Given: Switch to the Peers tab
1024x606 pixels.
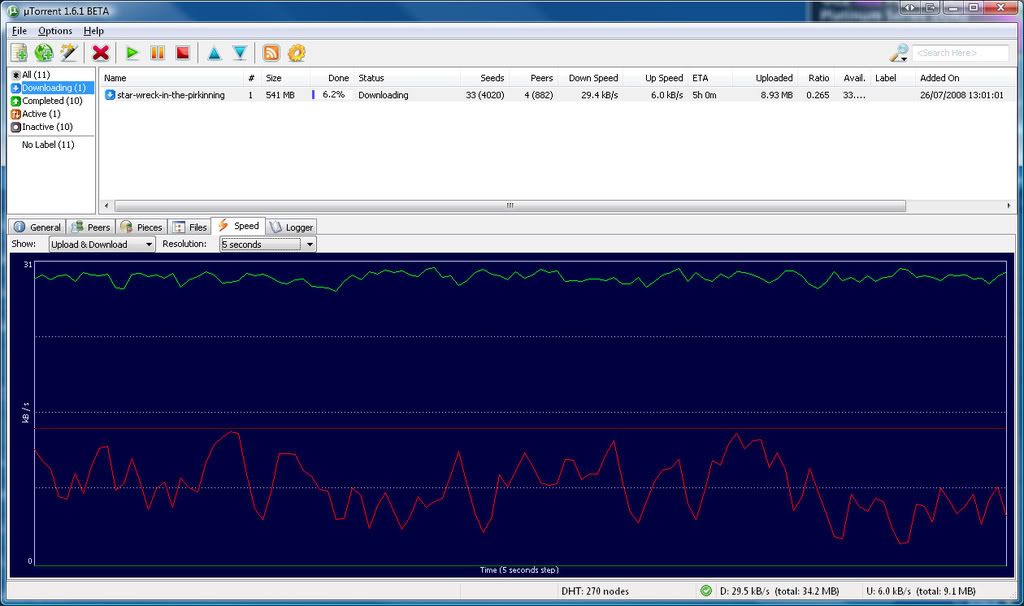Looking at the screenshot, I should tap(91, 227).
